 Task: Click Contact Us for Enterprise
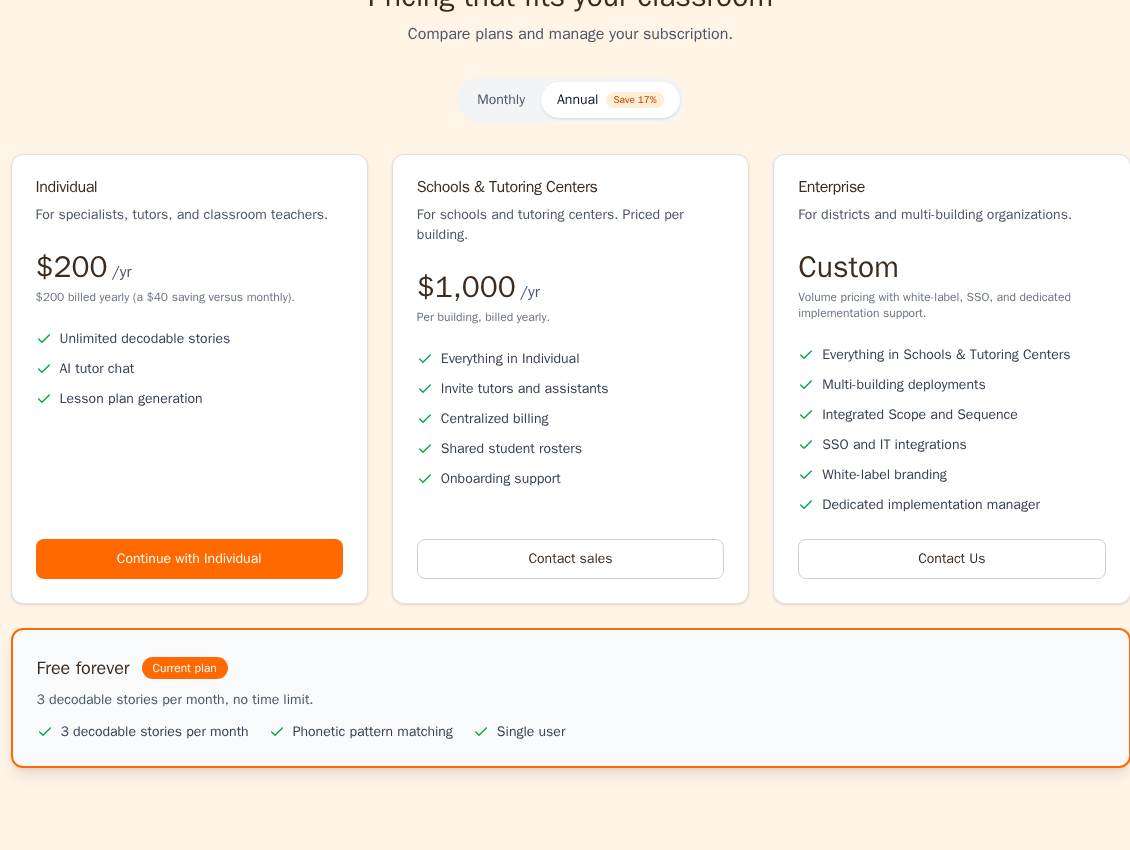(x=951, y=559)
